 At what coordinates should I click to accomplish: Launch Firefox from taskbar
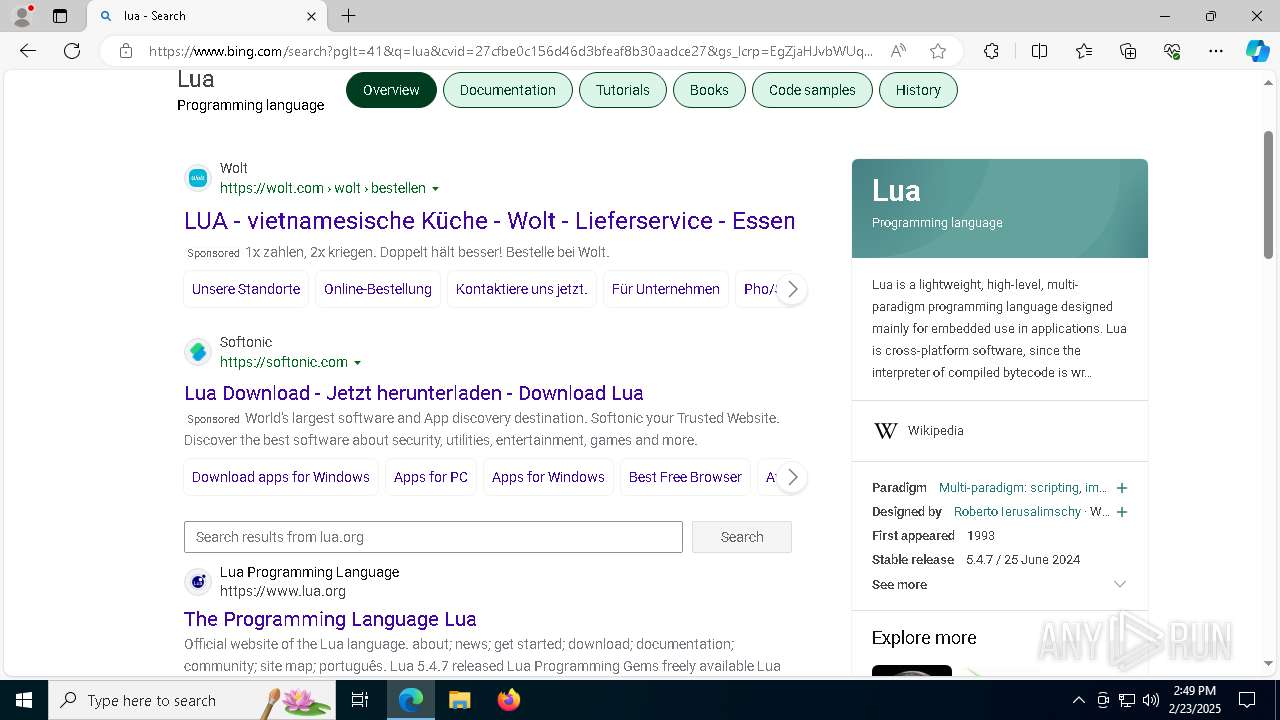pyautogui.click(x=509, y=700)
